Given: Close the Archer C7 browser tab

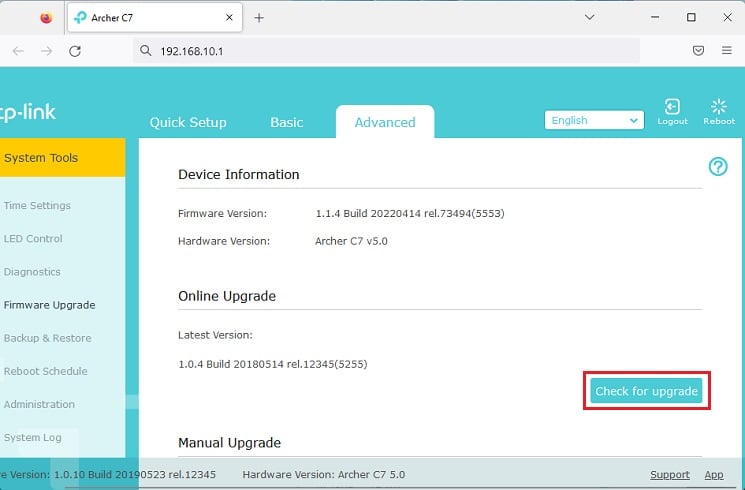Looking at the screenshot, I should click(229, 18).
